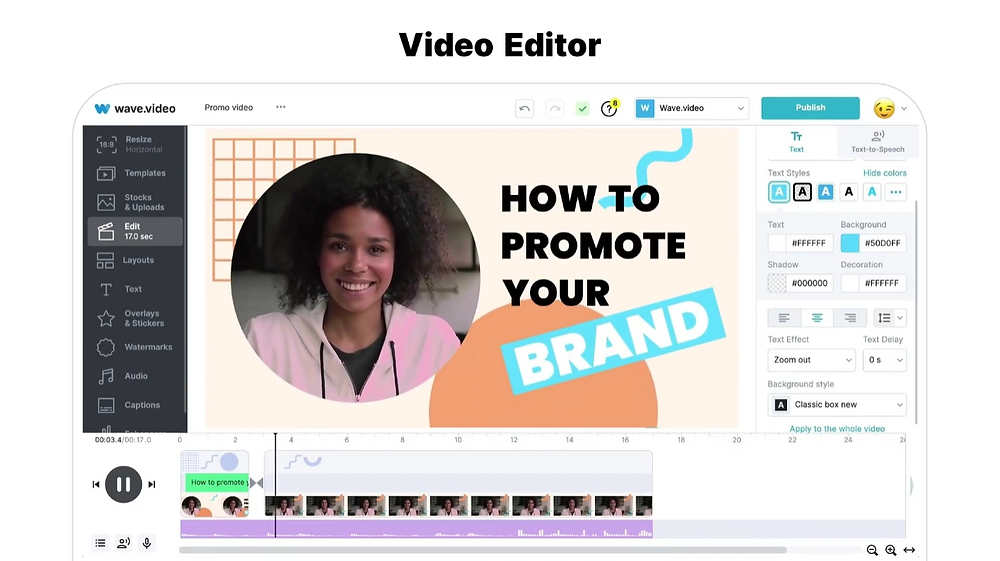Open the Resize Horizontal sidebar option
Viewport: 1000px width, 561px height.
pos(134,144)
